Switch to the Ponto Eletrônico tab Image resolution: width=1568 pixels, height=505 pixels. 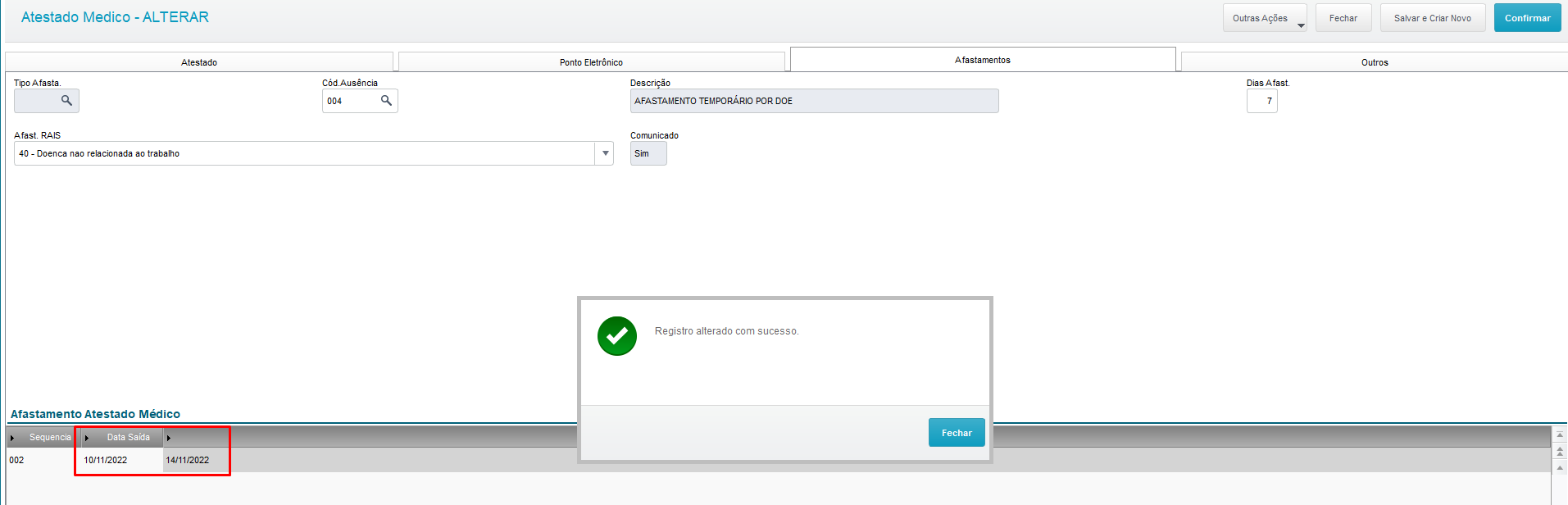tap(591, 62)
